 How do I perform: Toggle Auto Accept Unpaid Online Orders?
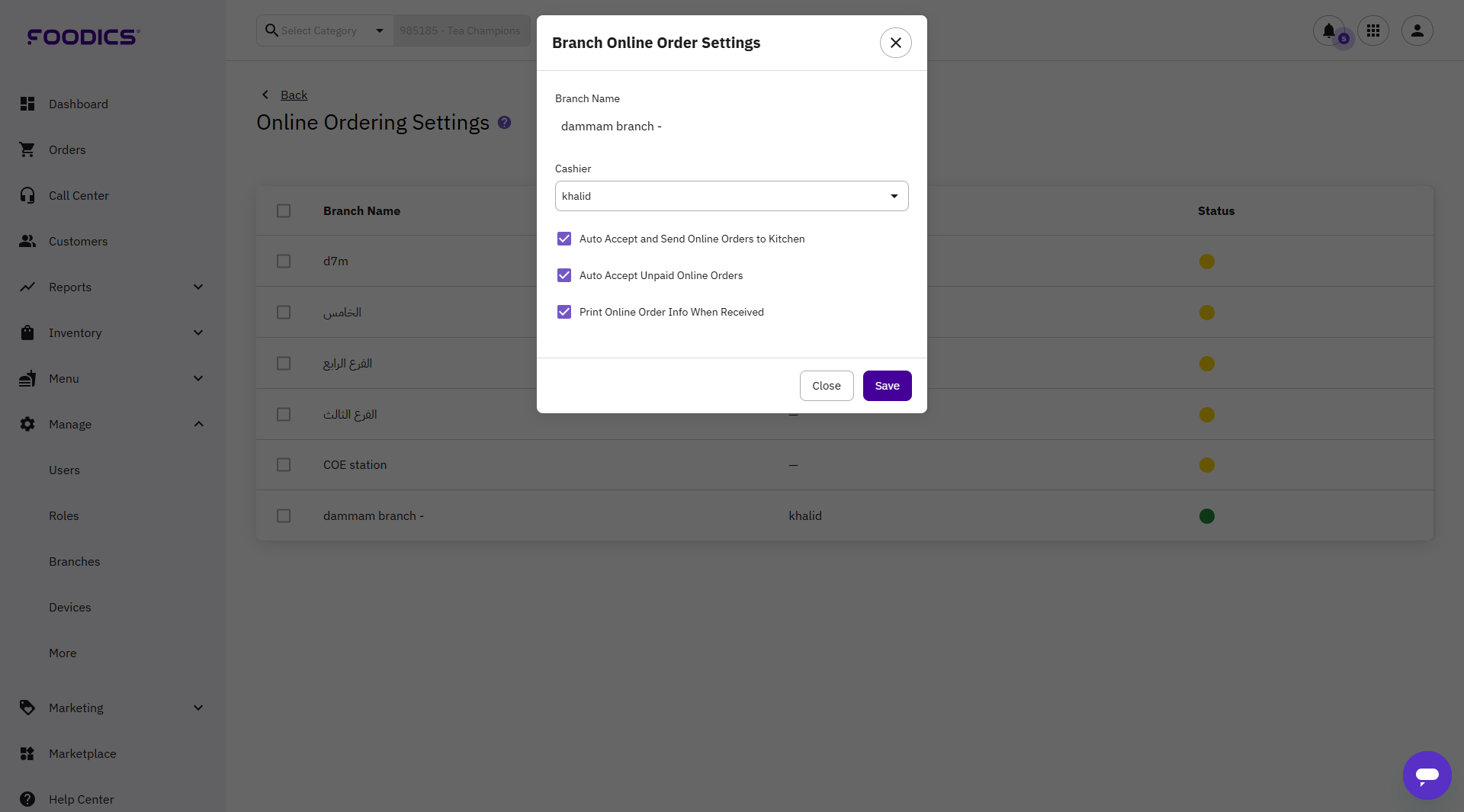(564, 275)
